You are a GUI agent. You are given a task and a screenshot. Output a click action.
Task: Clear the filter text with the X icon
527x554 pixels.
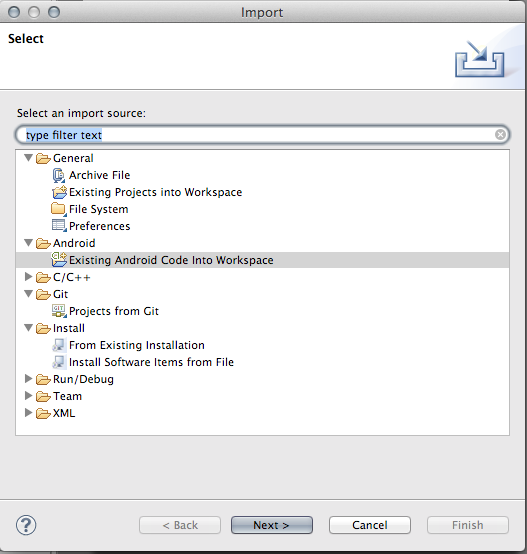pyautogui.click(x=500, y=135)
